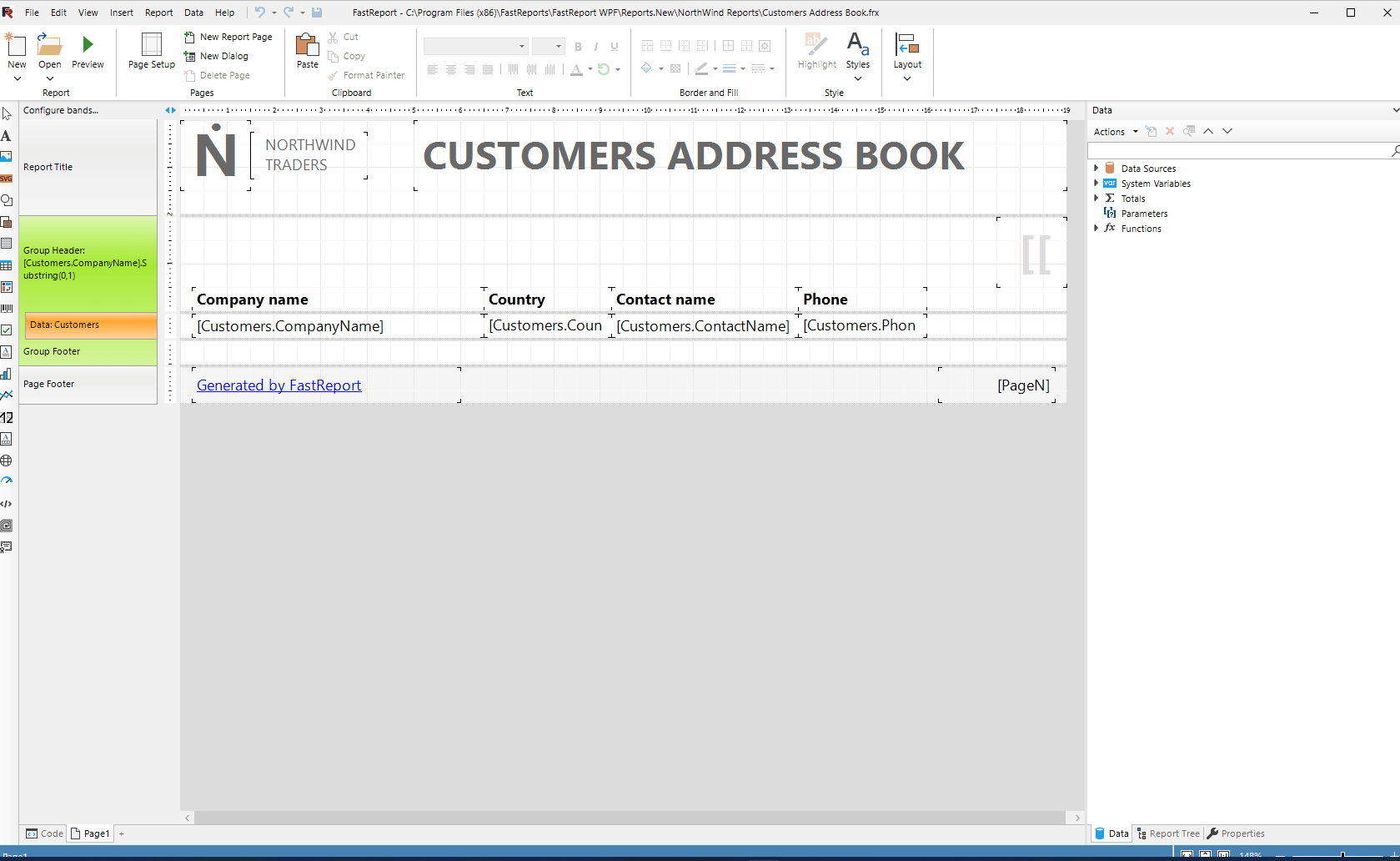
Task: Select the SVG object tool
Action: point(6,179)
